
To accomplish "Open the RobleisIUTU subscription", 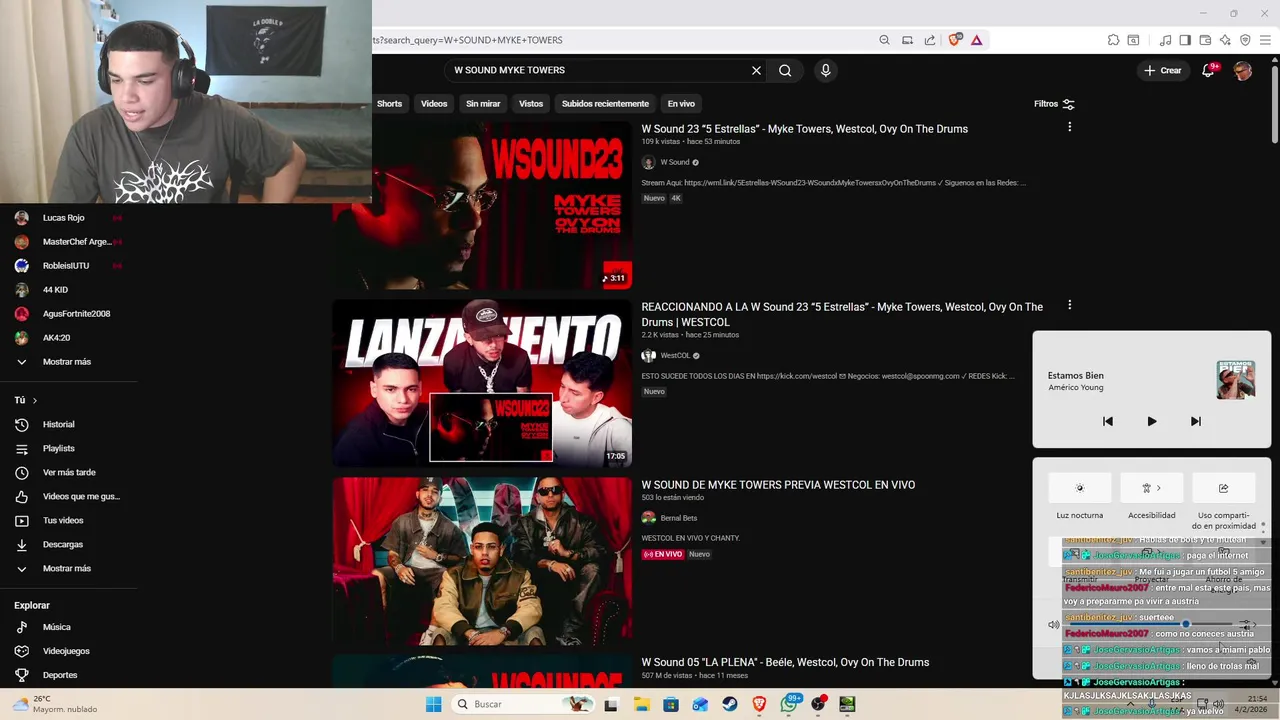I will [x=66, y=266].
